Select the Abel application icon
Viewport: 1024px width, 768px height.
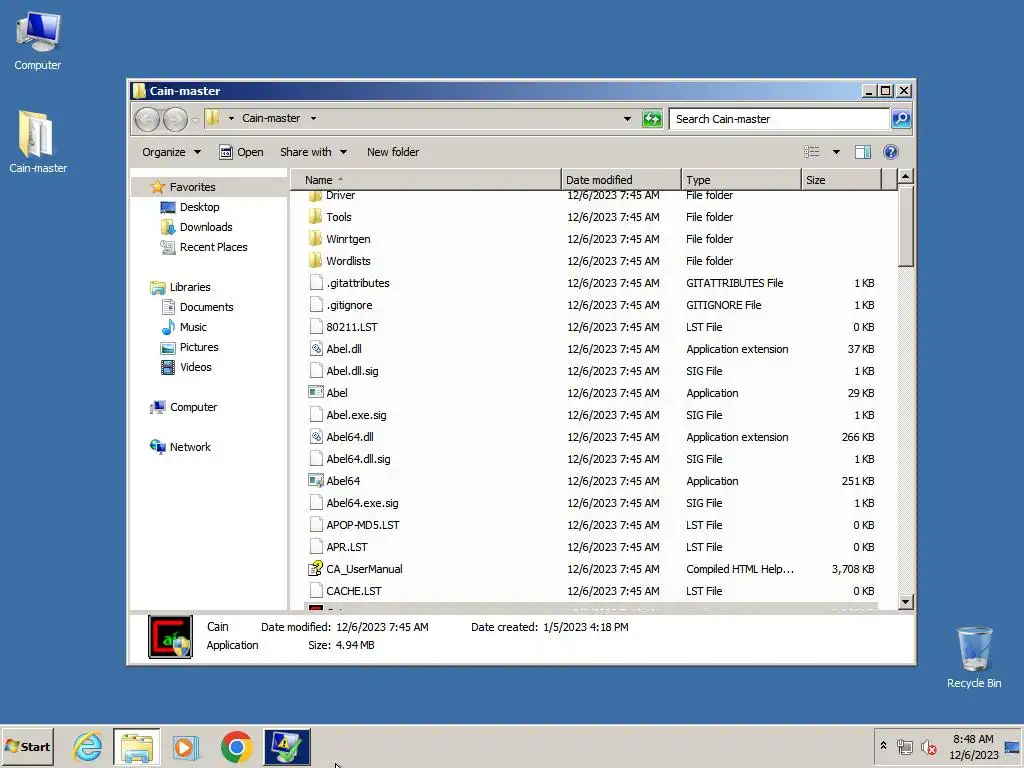point(316,392)
